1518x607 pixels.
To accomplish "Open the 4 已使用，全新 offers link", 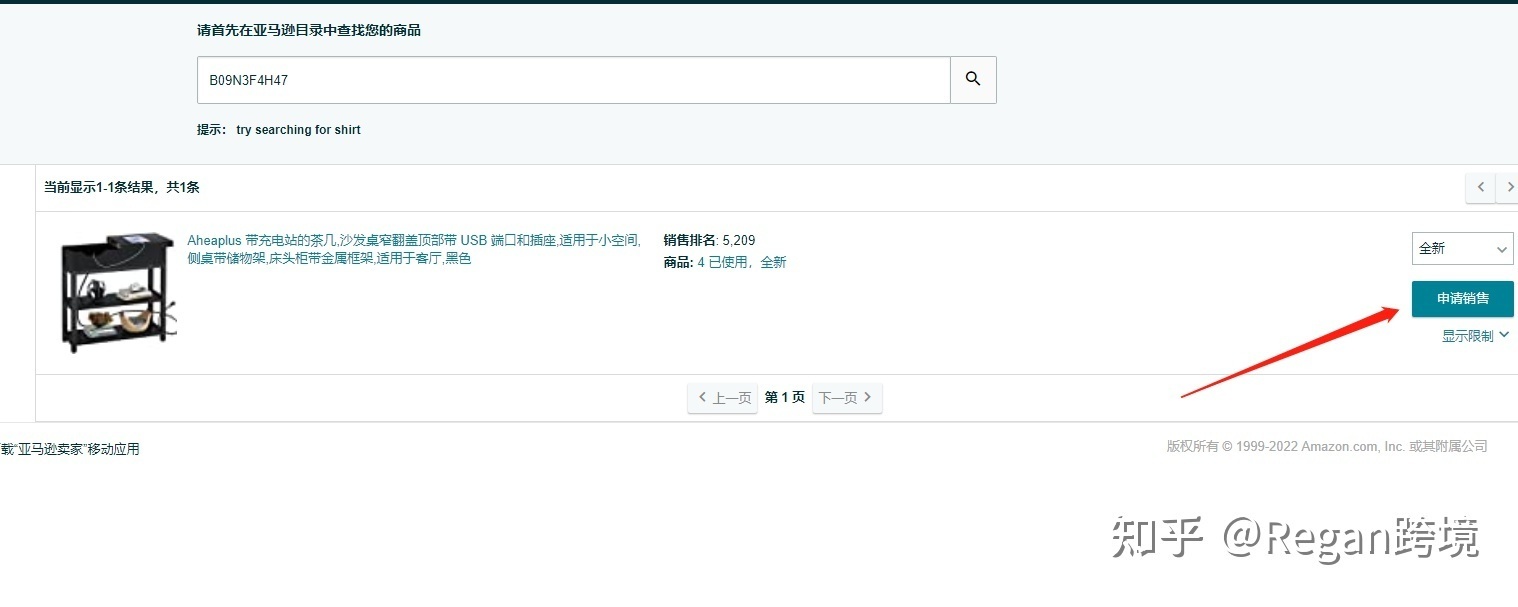I will pos(742,262).
